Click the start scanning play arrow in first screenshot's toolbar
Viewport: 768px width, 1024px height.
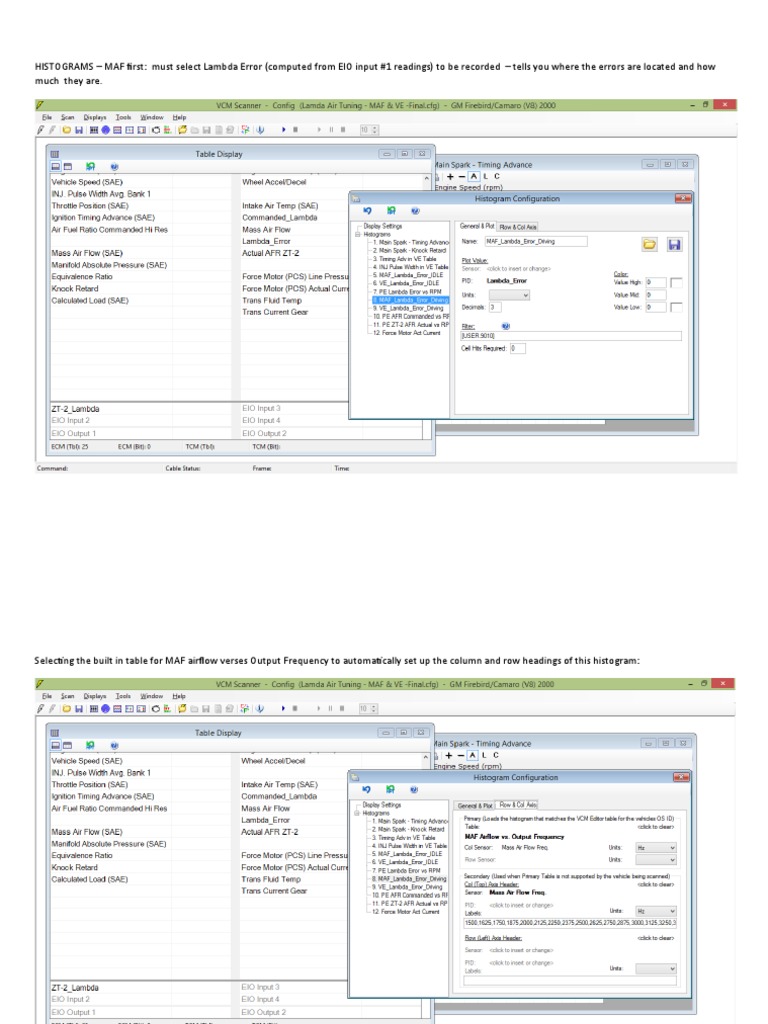[x=283, y=130]
